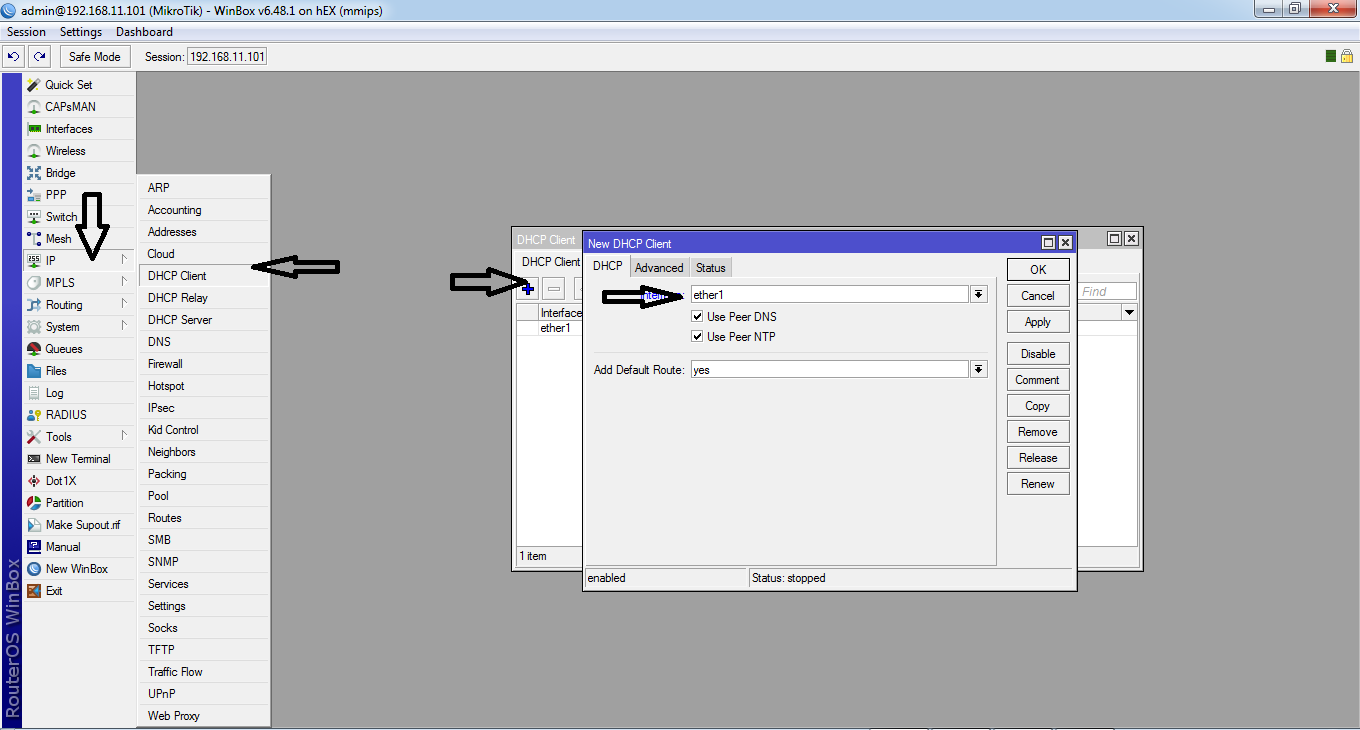Select the DHCP tab in dialog

click(x=608, y=266)
